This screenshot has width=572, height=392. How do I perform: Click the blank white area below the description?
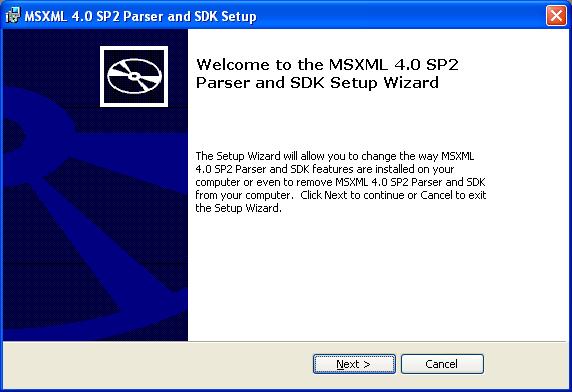(x=376, y=277)
